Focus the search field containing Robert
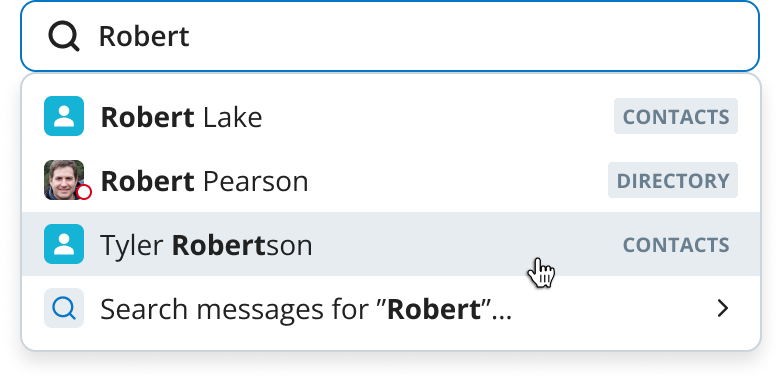The image size is (782, 382). click(x=390, y=36)
